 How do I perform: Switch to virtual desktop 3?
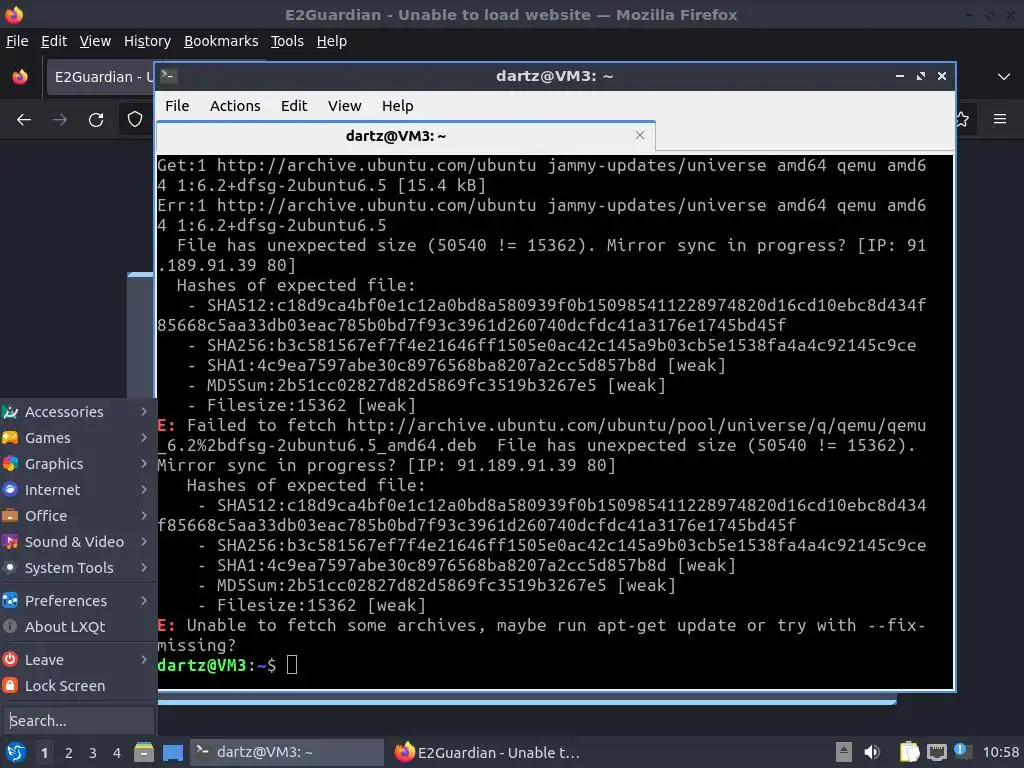click(x=93, y=753)
